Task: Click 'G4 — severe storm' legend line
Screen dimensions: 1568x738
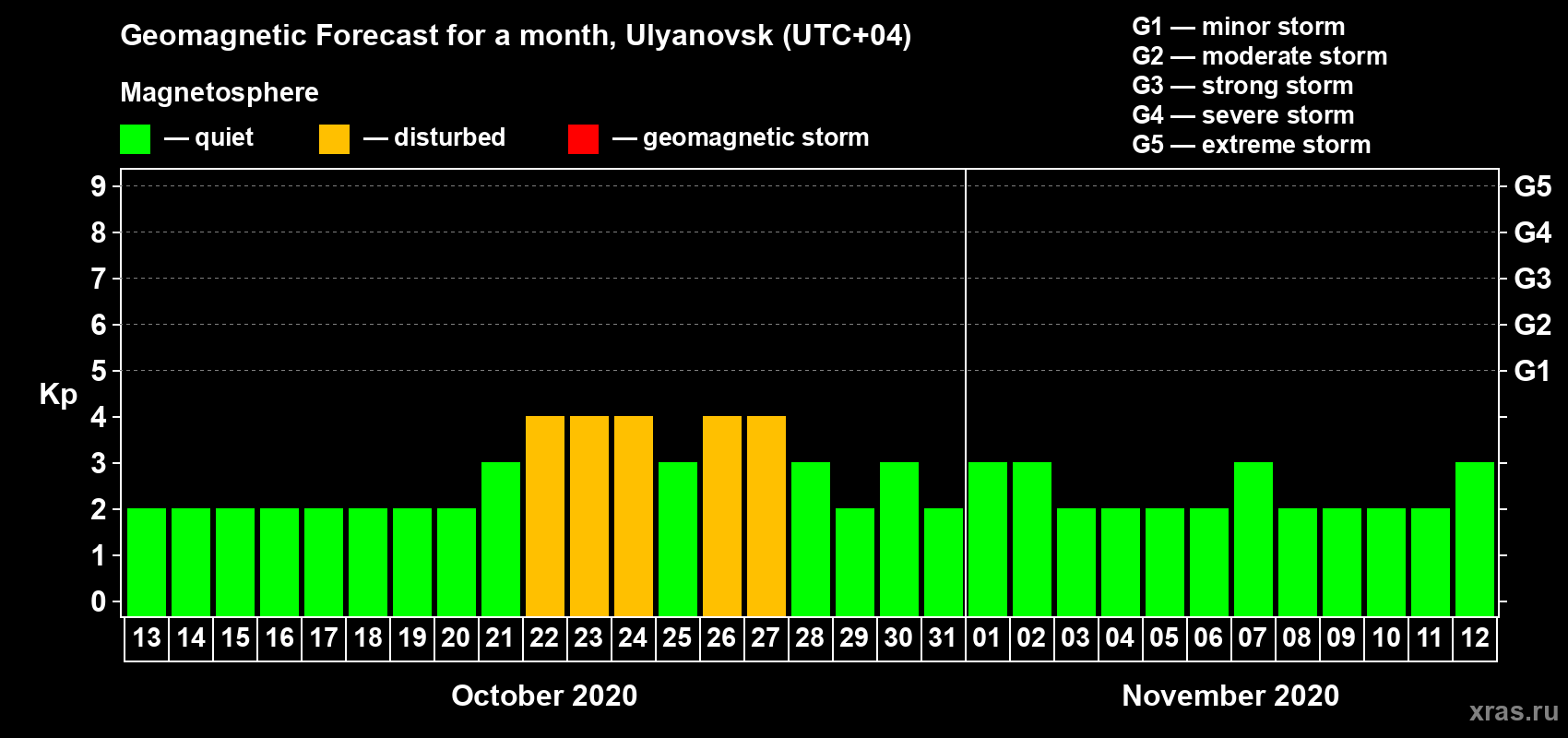Action: pos(1242,114)
